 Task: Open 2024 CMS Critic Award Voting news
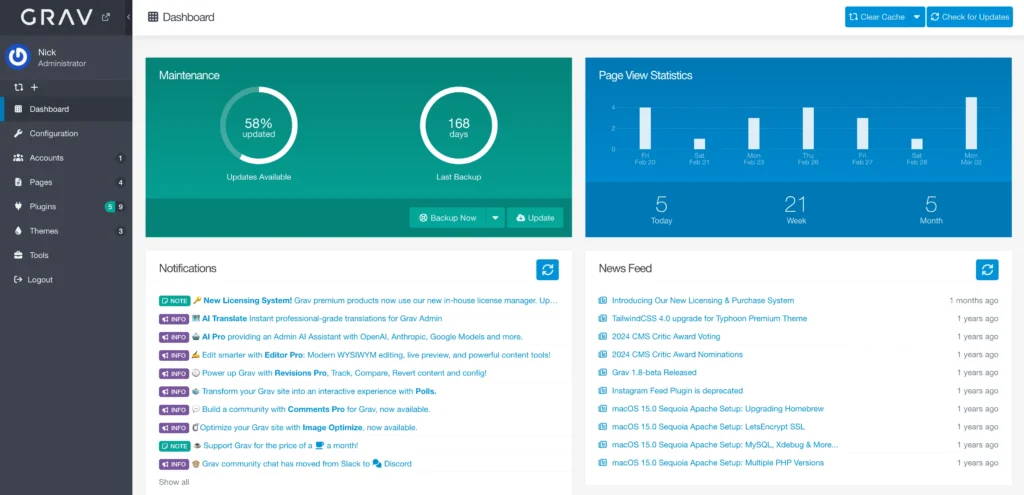[x=666, y=336]
